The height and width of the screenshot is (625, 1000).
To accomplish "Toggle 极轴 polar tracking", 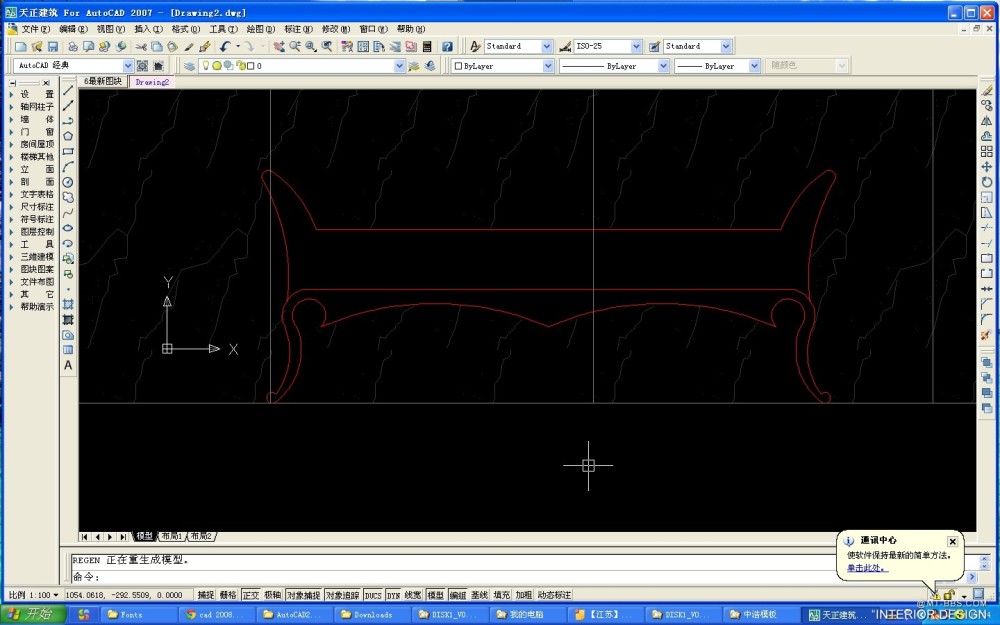I will click(273, 595).
